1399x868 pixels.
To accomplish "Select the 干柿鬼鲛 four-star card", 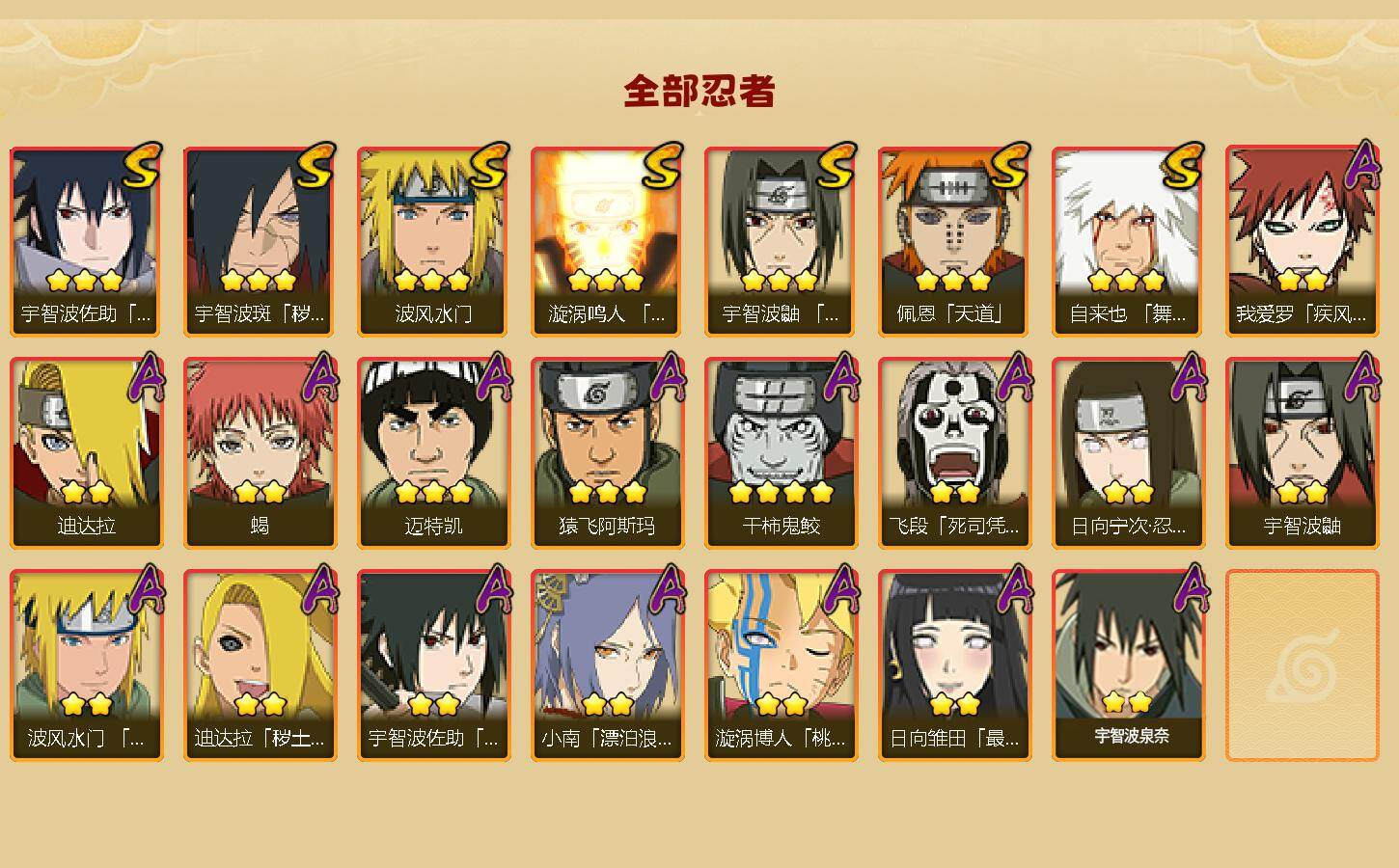I will tap(781, 453).
